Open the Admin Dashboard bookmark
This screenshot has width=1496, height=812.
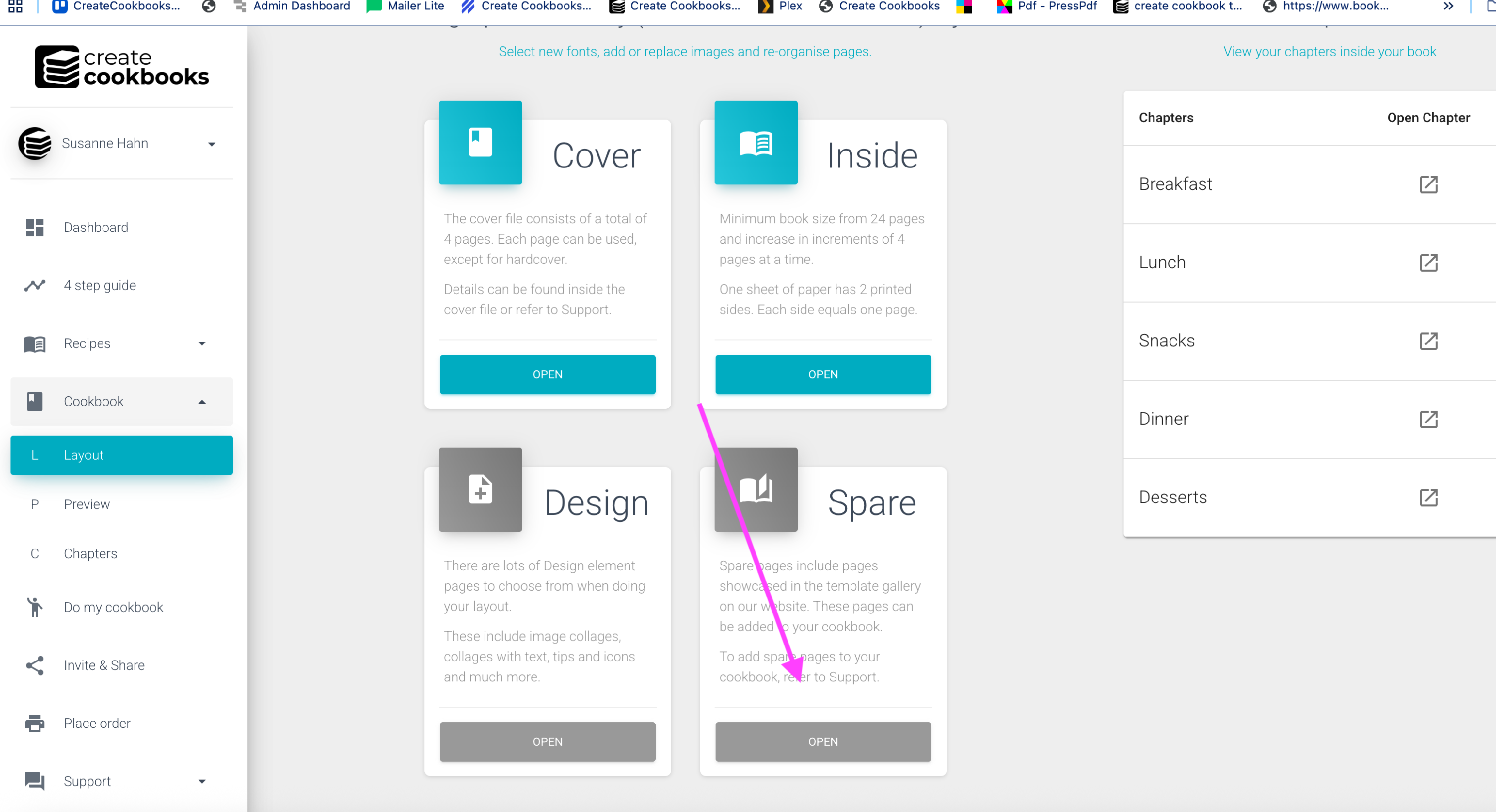(x=301, y=6)
